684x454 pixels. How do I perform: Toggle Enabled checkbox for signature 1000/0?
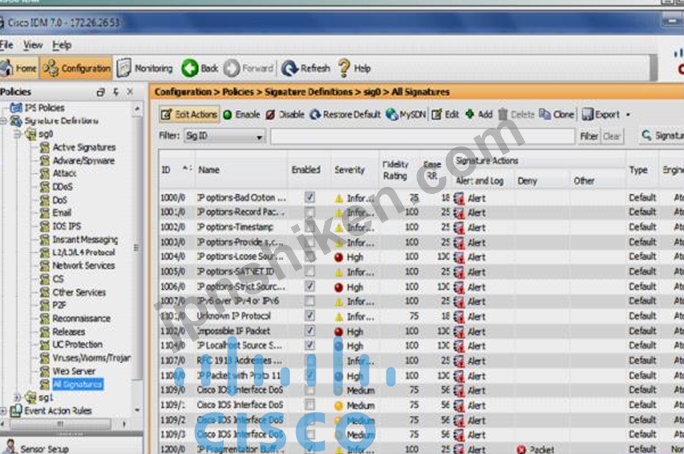[x=309, y=197]
